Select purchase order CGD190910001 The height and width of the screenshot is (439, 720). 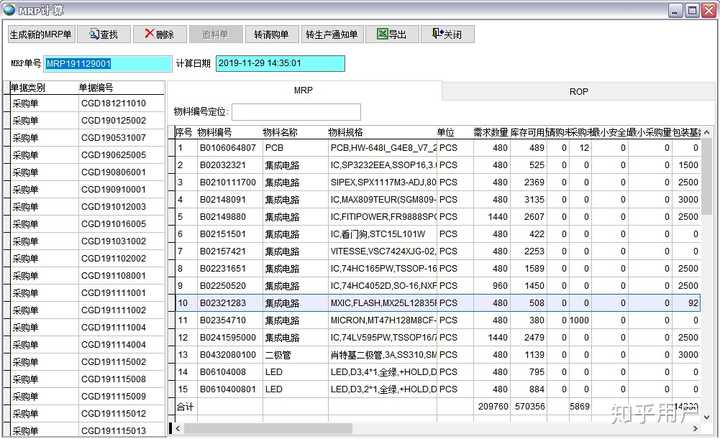[113, 190]
